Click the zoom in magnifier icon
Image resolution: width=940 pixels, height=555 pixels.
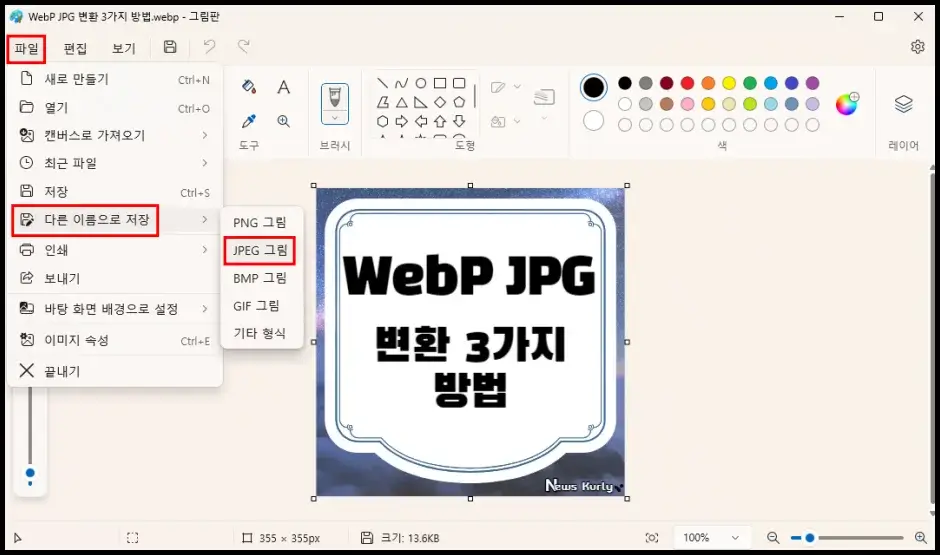pyautogui.click(x=921, y=538)
